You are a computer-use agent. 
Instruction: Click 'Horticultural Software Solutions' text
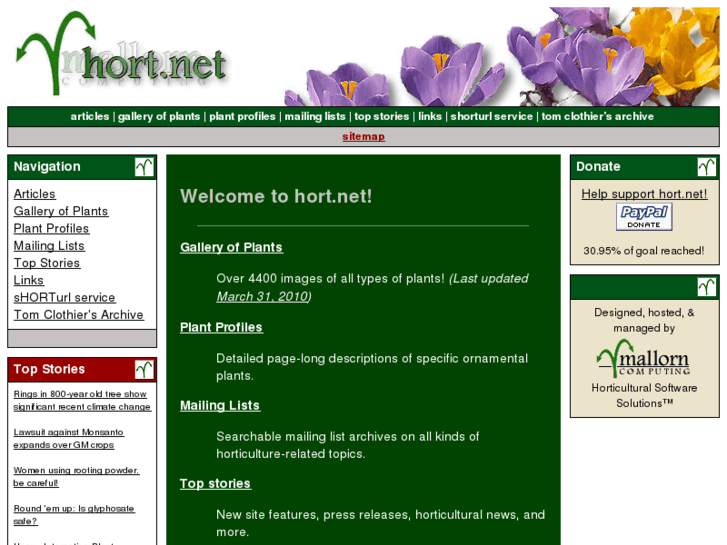point(644,395)
